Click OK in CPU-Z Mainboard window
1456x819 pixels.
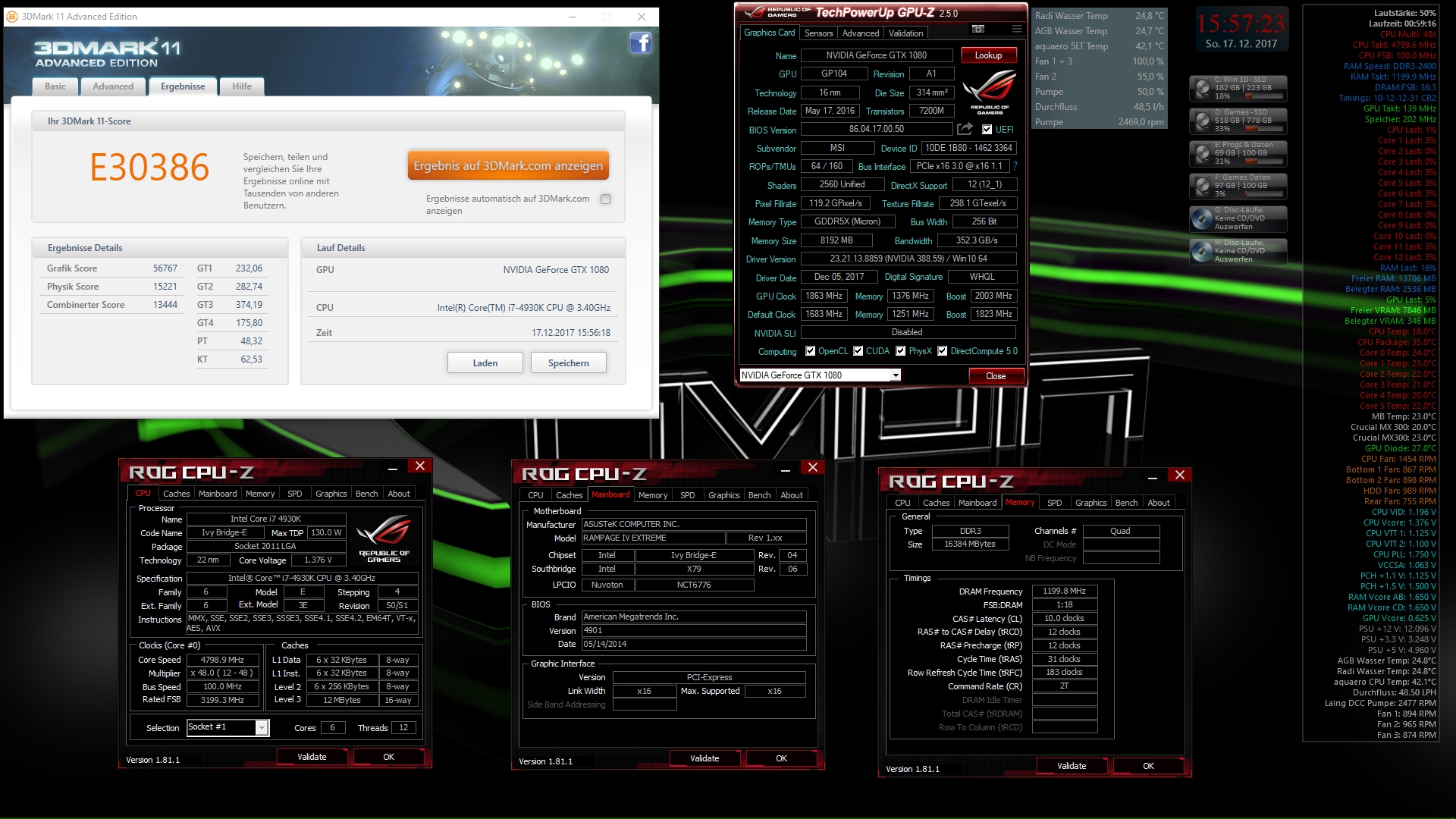pyautogui.click(x=781, y=758)
